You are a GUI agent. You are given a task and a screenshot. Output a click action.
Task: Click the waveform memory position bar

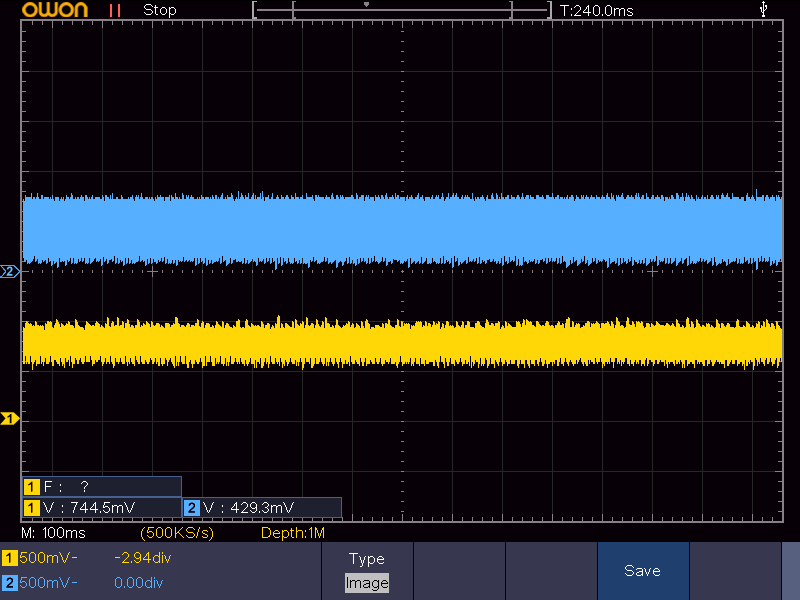[x=402, y=10]
